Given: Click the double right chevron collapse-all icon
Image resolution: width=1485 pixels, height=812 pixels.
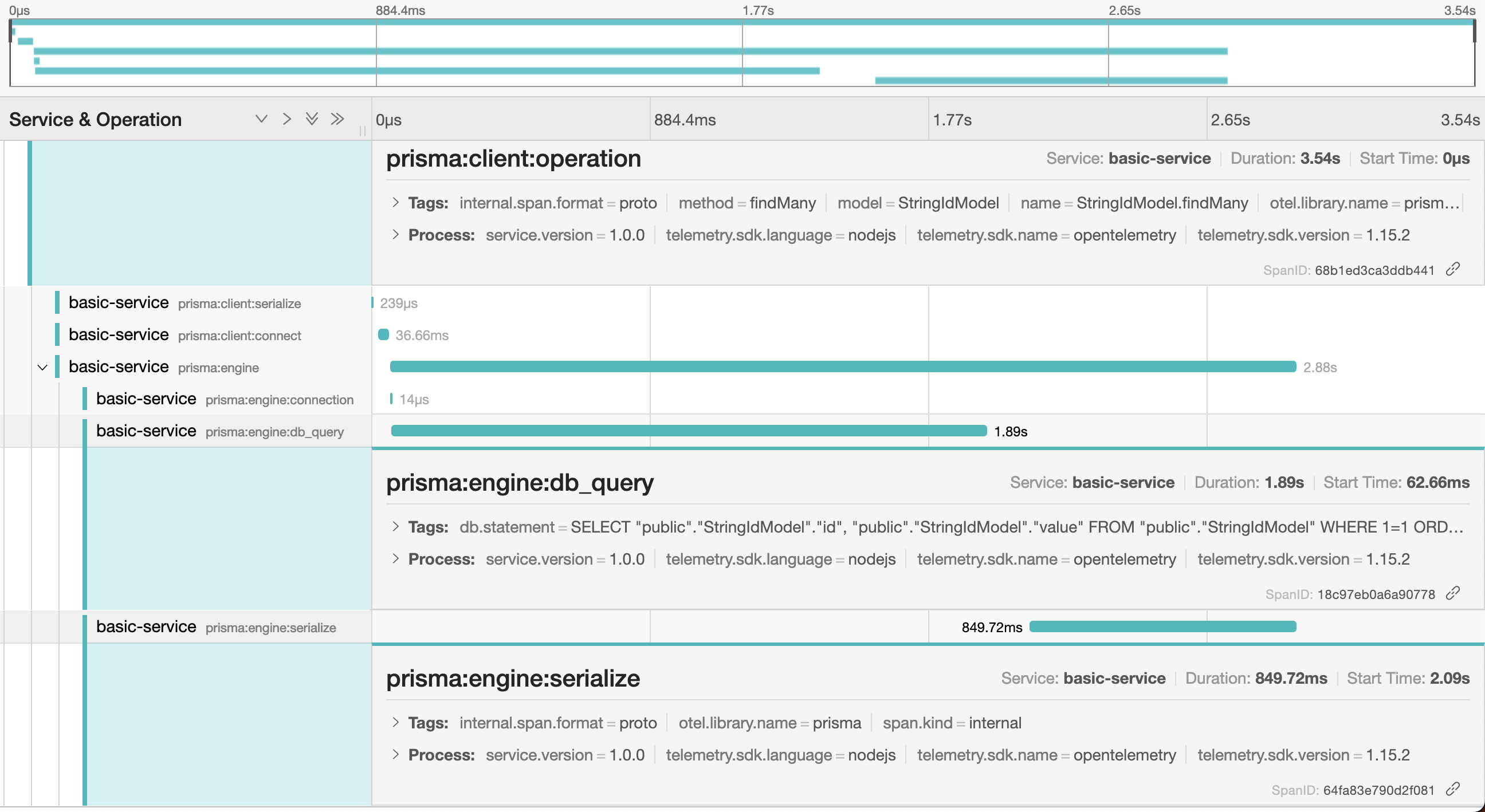Looking at the screenshot, I should tap(337, 119).
